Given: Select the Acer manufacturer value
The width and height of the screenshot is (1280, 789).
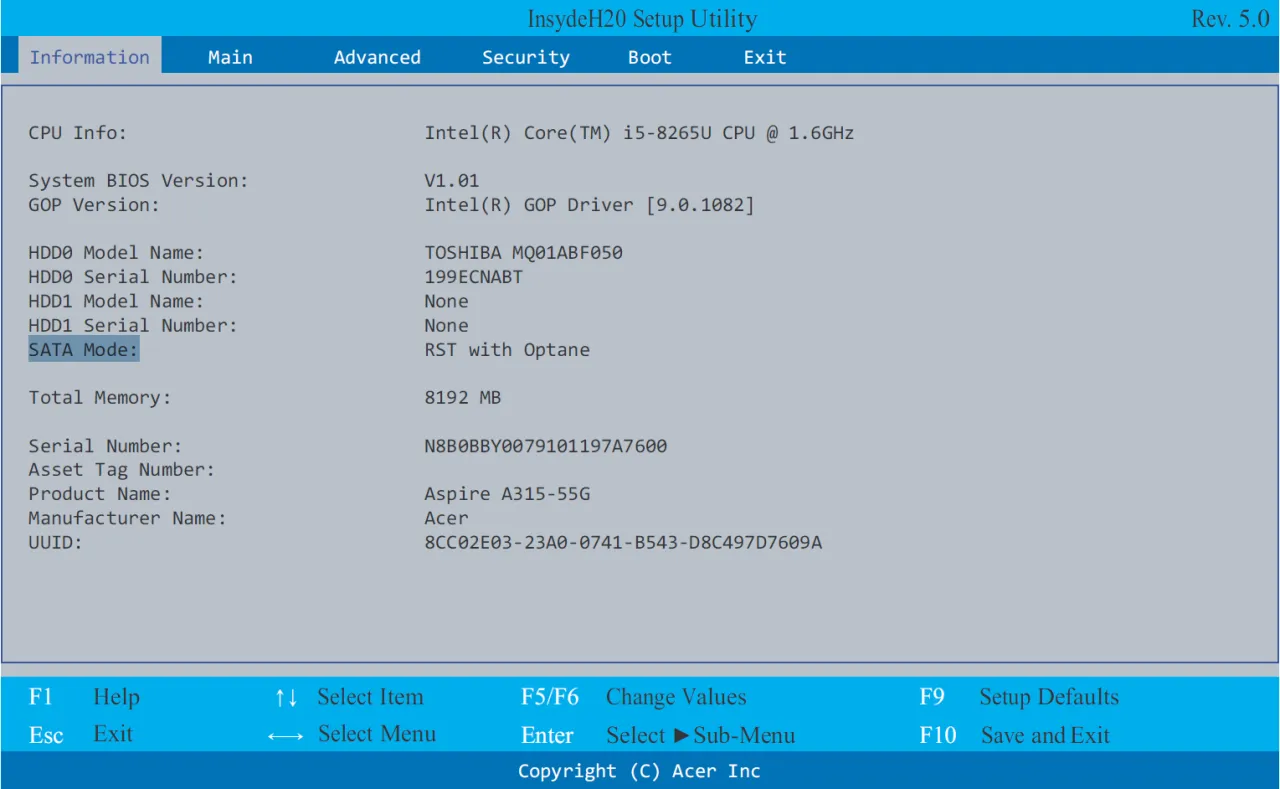Looking at the screenshot, I should [446, 518].
